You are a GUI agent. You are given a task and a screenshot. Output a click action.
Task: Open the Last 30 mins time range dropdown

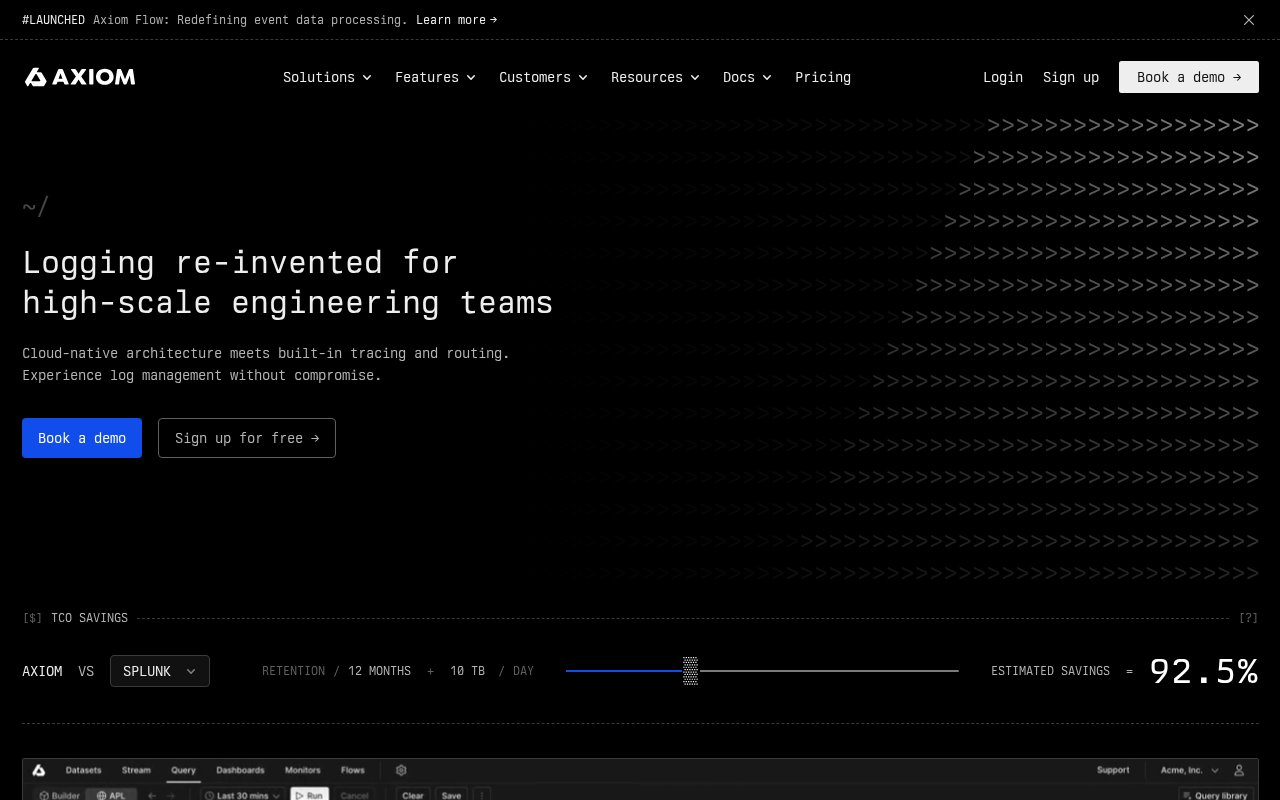(241, 795)
